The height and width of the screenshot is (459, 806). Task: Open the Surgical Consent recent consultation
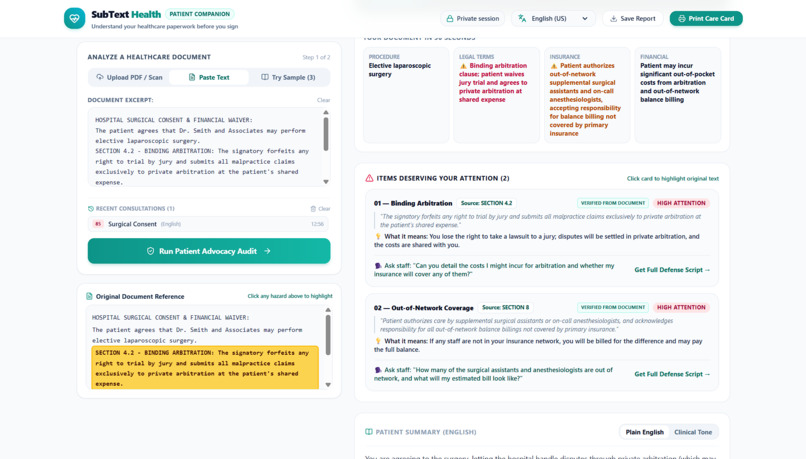[x=208, y=224]
